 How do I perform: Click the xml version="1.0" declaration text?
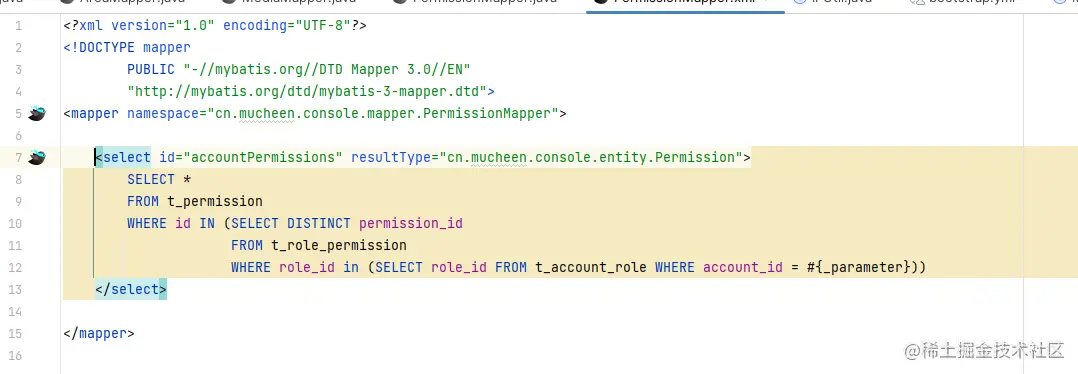(215, 25)
